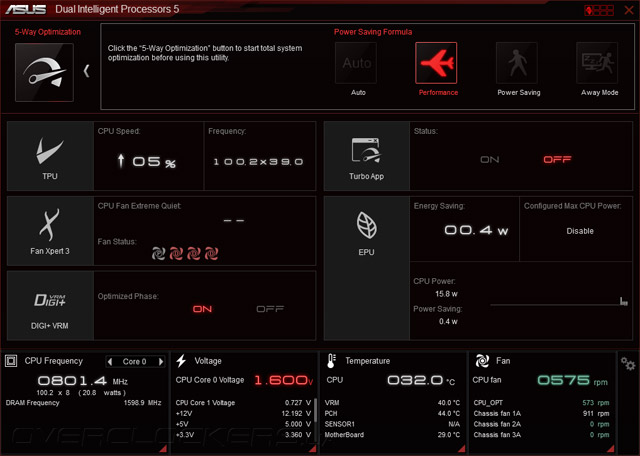Click the third fan status icon
Viewport: 640px width, 456px height.
coord(193,254)
